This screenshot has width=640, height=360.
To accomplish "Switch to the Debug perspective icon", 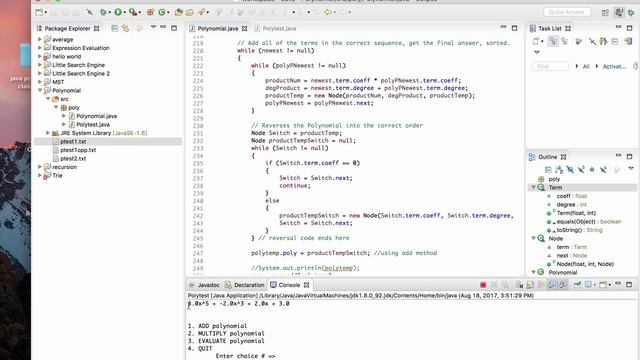I will click(x=631, y=13).
